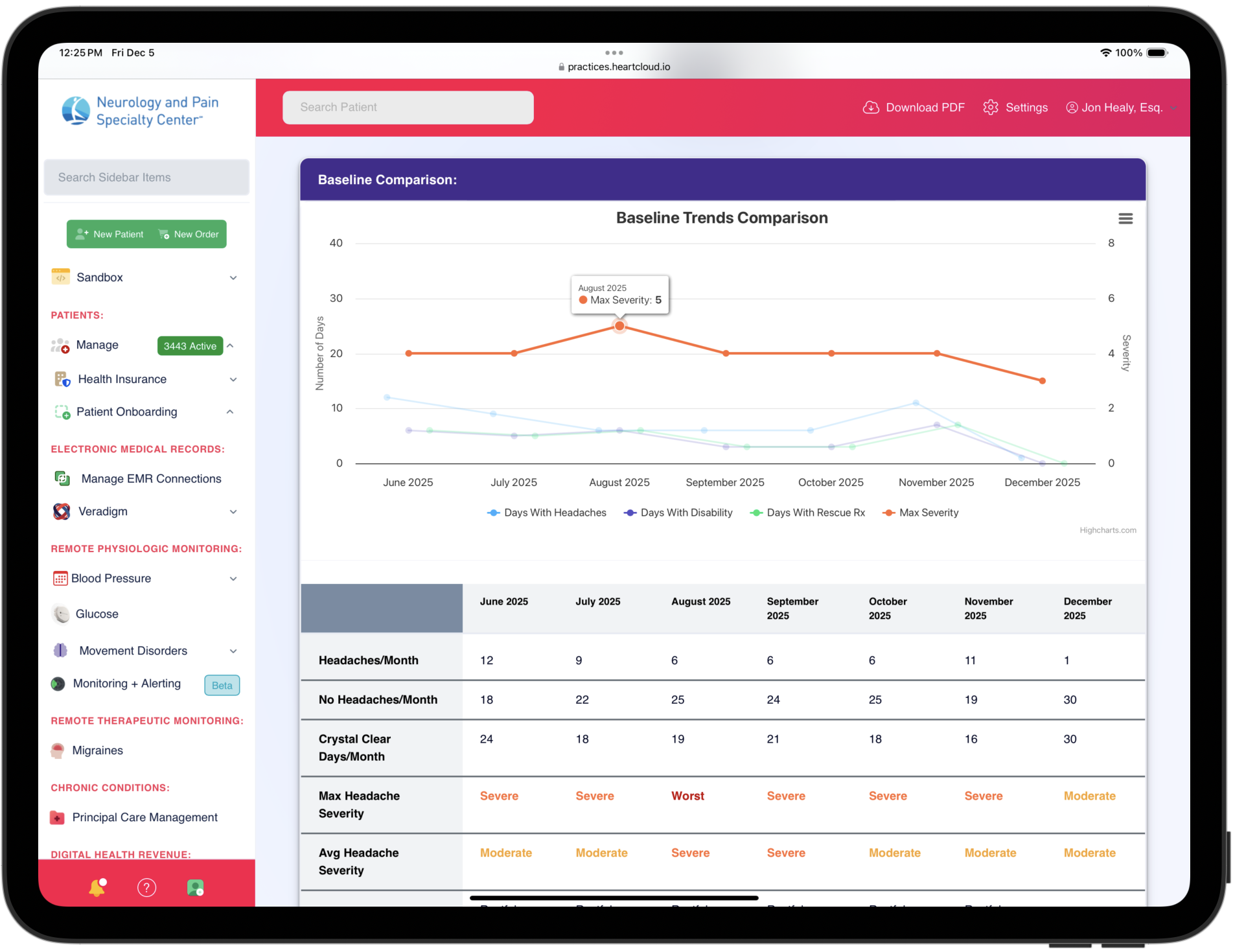Open the chart hamburger menu icon
The width and height of the screenshot is (1233, 952).
coord(1125,219)
